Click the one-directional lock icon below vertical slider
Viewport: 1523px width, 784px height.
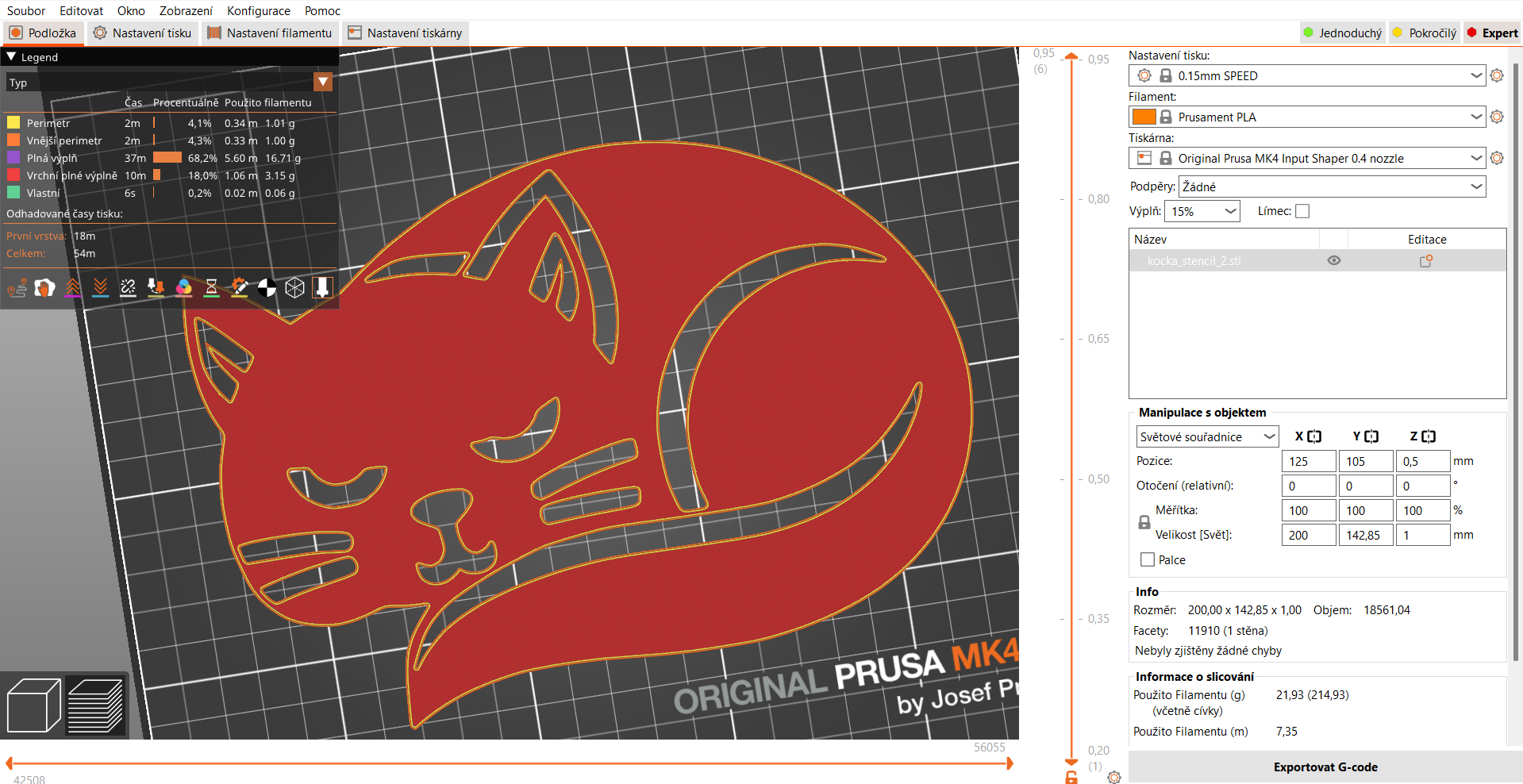tap(1071, 778)
